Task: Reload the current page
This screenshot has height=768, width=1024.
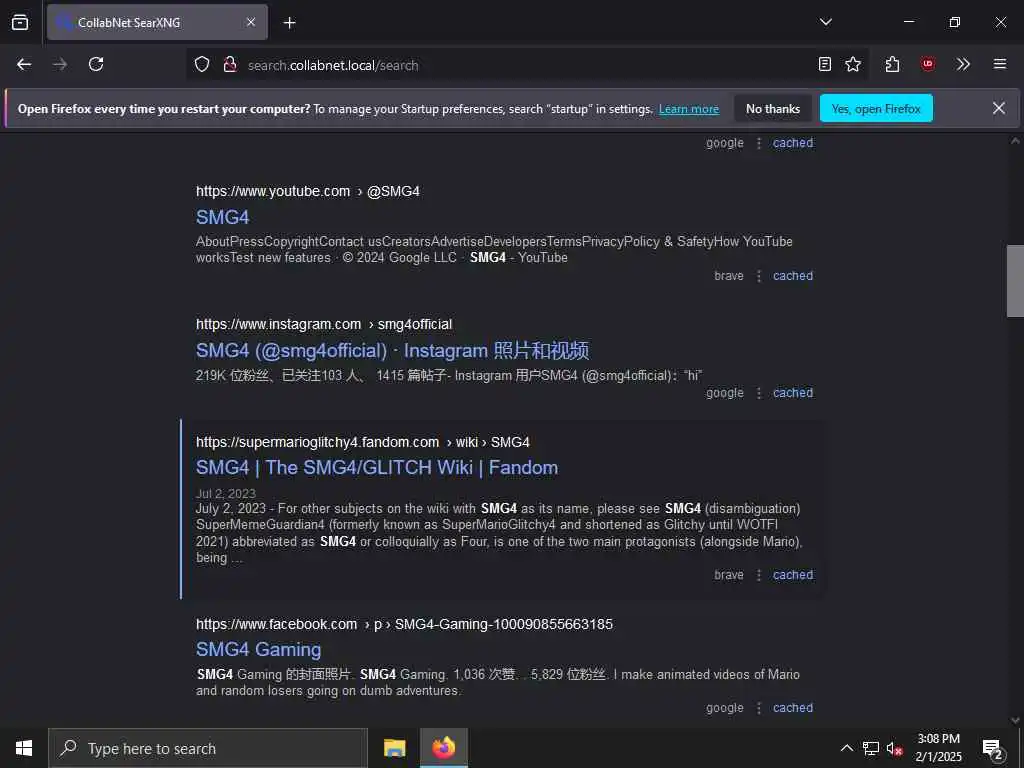Action: (x=96, y=64)
